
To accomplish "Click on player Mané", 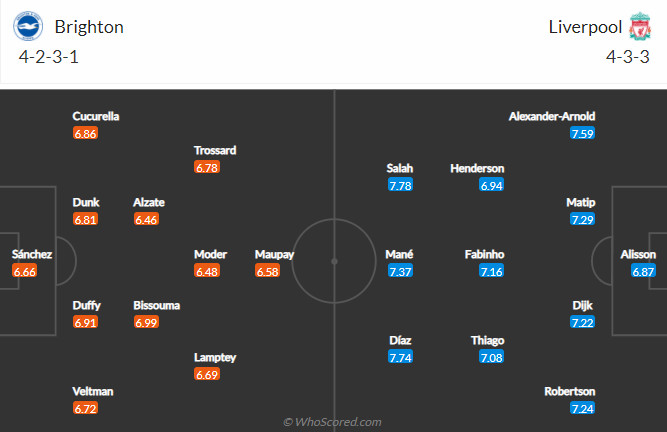I will pyautogui.click(x=399, y=254).
